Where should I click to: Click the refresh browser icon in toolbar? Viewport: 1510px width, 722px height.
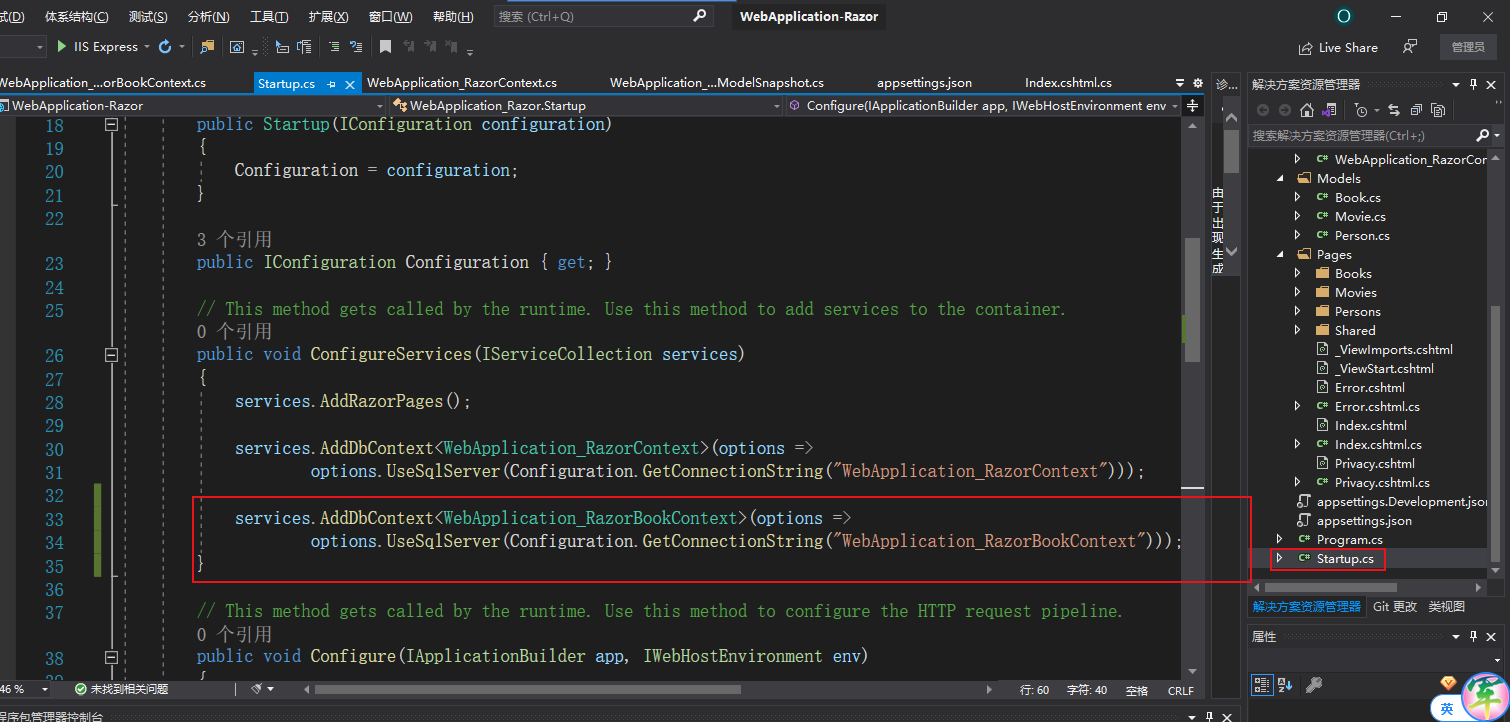click(x=165, y=47)
